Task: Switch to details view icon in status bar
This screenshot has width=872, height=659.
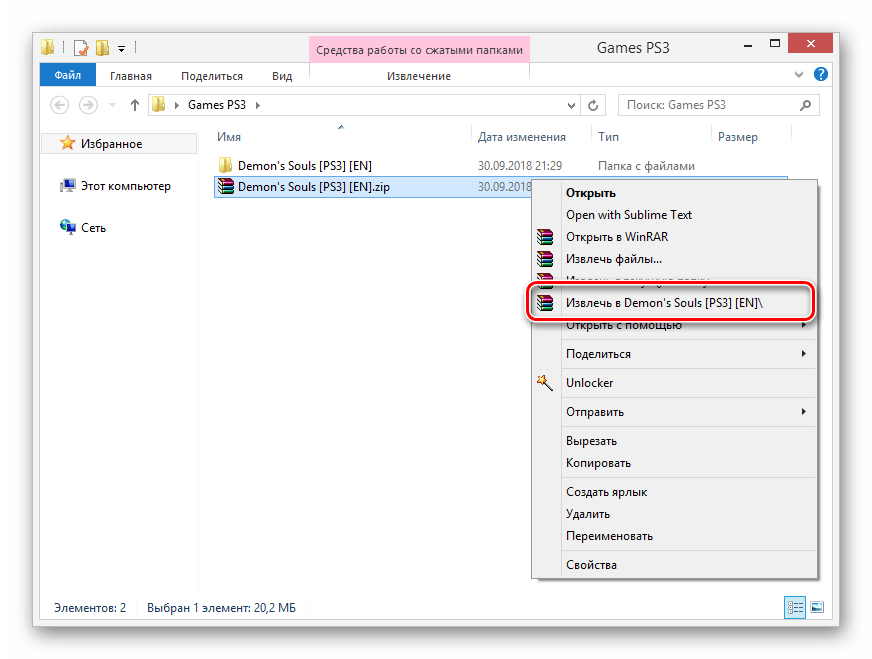Action: (x=796, y=607)
